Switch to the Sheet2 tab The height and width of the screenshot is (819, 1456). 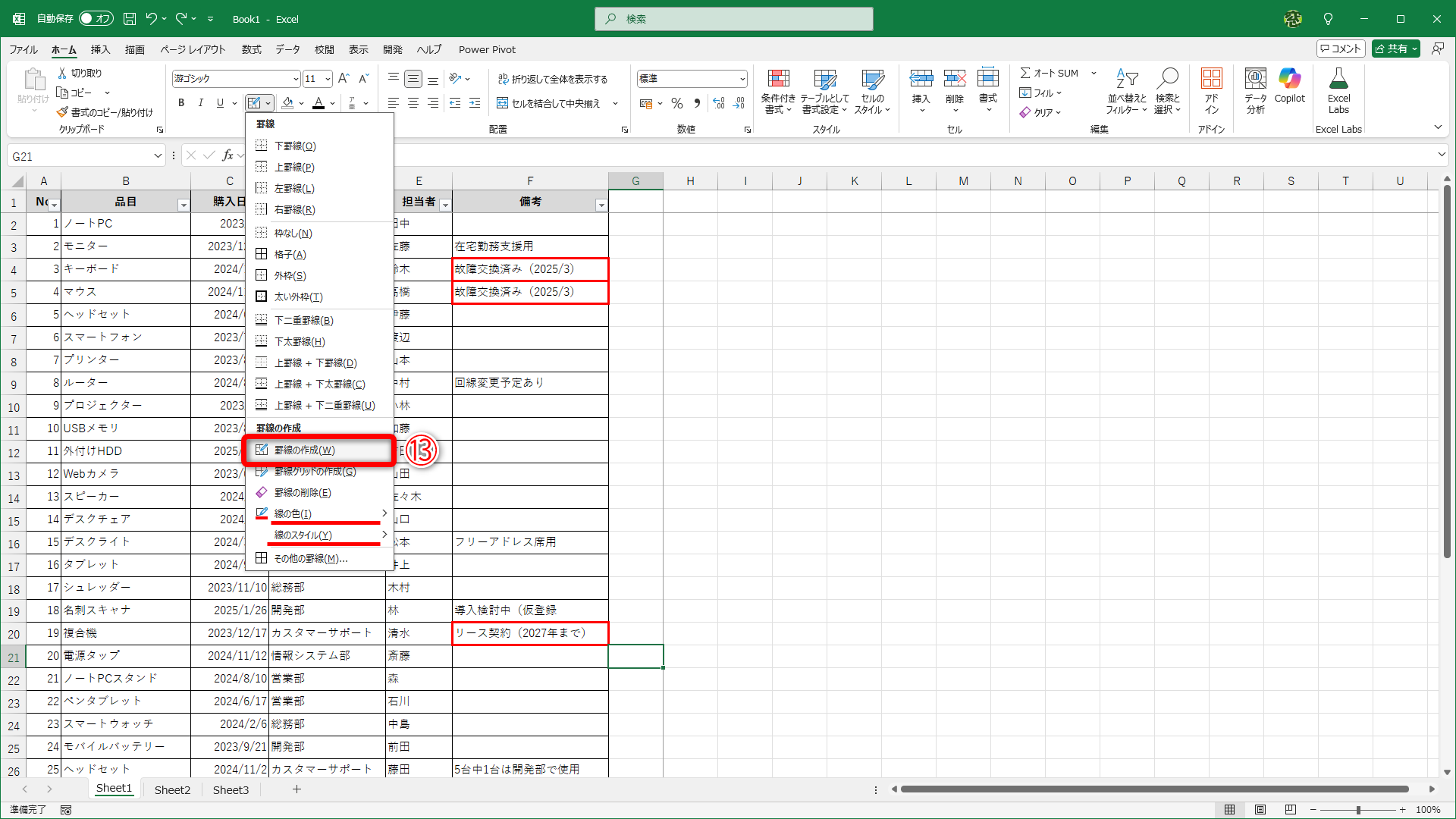(x=172, y=789)
